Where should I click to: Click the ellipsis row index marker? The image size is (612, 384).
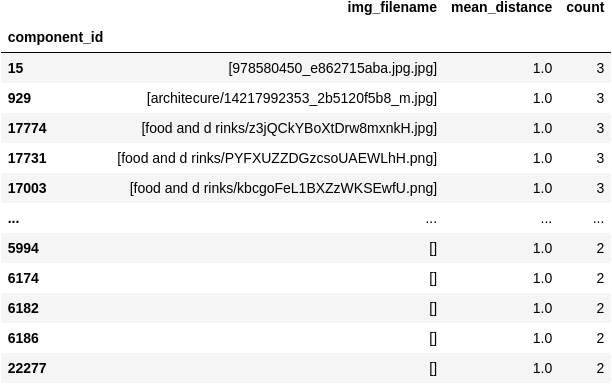pos(13,220)
